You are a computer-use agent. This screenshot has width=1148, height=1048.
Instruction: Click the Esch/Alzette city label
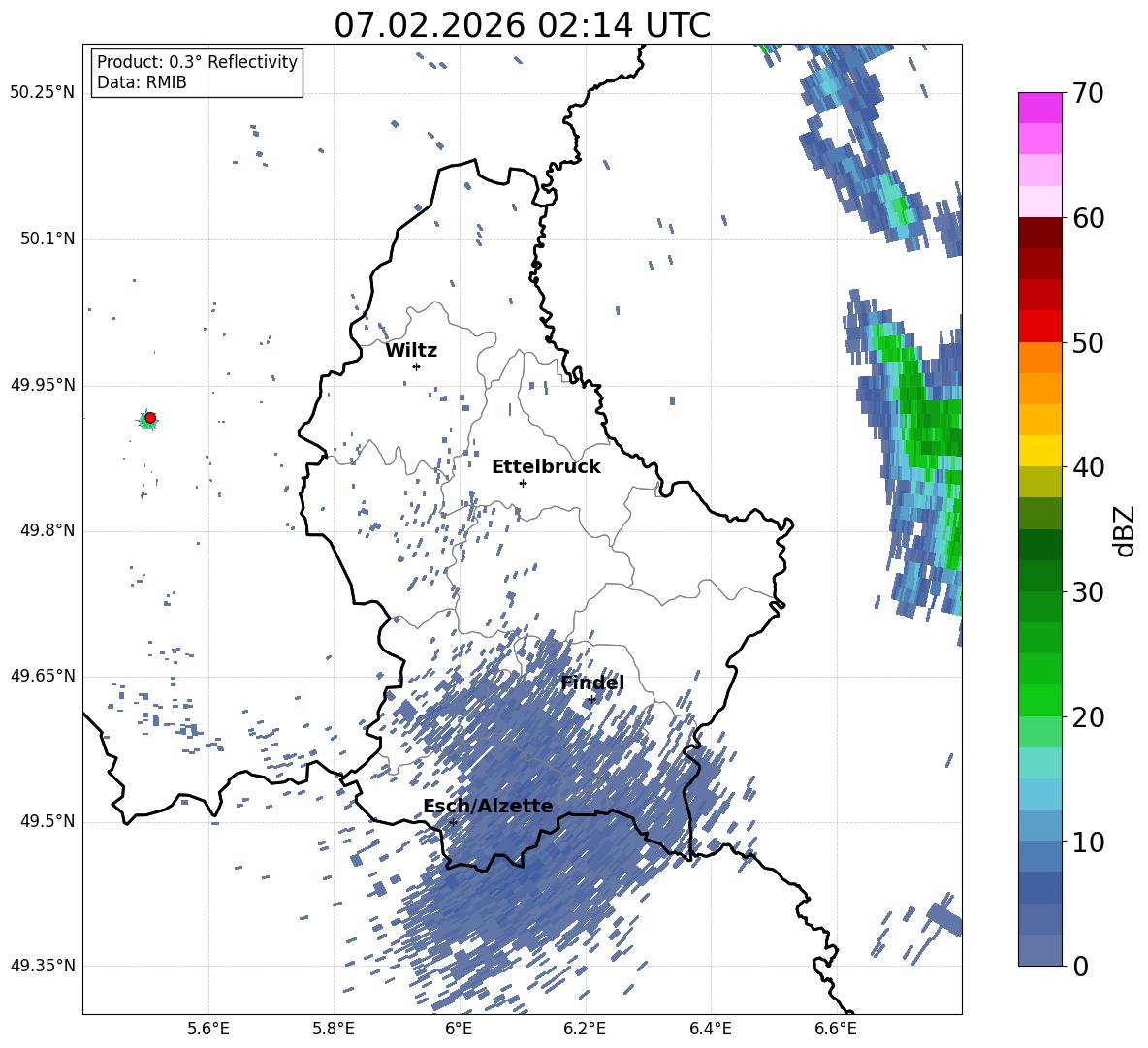(489, 807)
